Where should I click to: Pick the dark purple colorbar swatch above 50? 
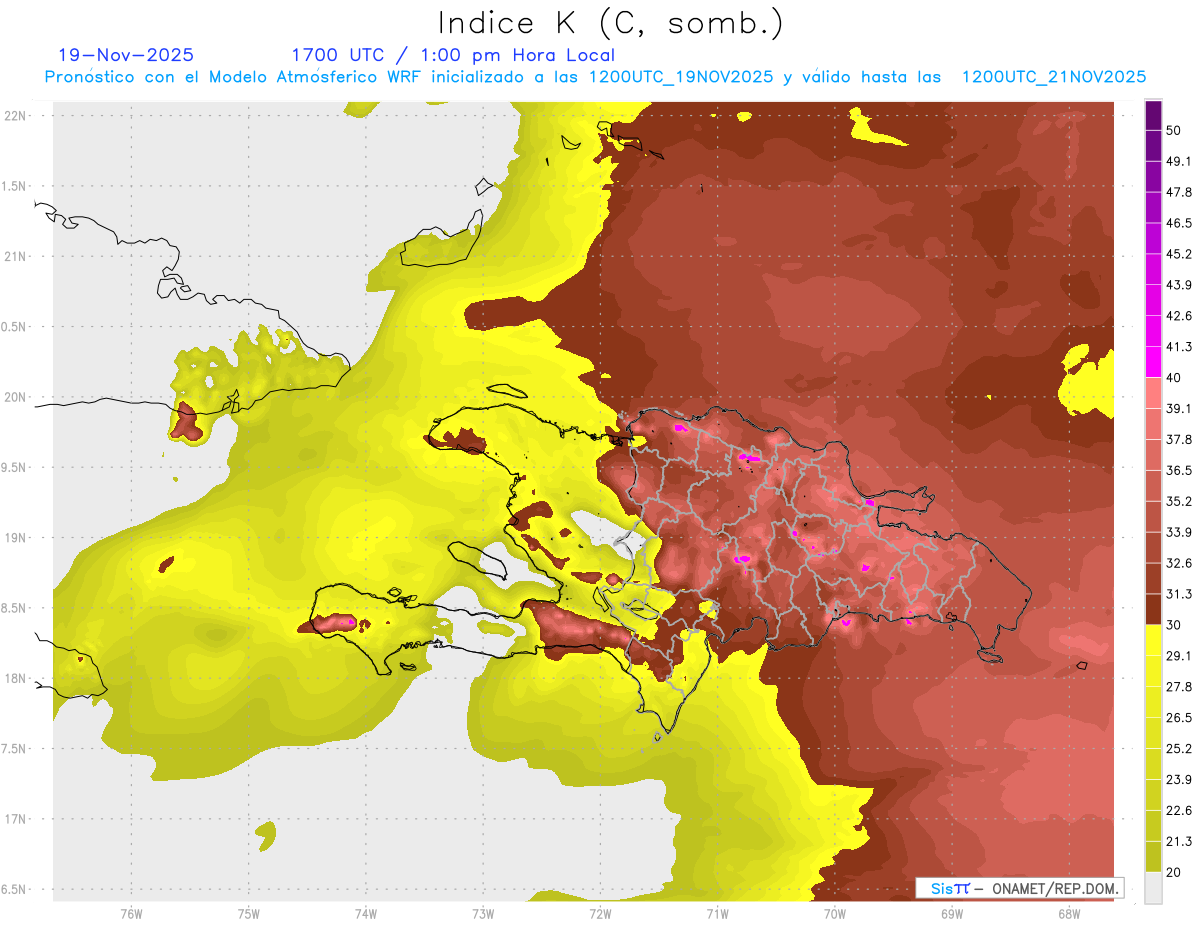[x=1153, y=116]
